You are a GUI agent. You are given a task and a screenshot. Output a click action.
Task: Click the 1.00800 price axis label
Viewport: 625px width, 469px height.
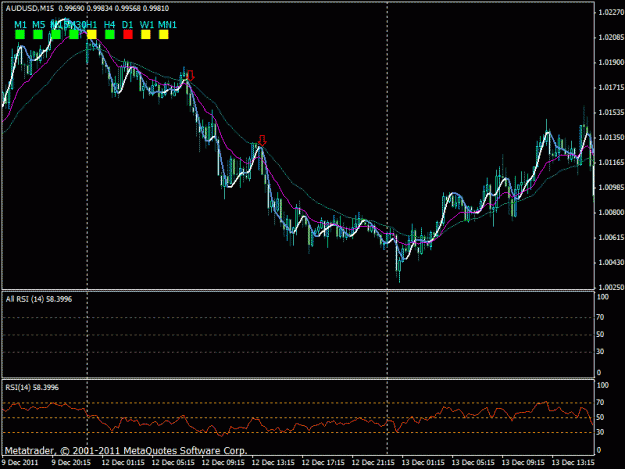610,212
